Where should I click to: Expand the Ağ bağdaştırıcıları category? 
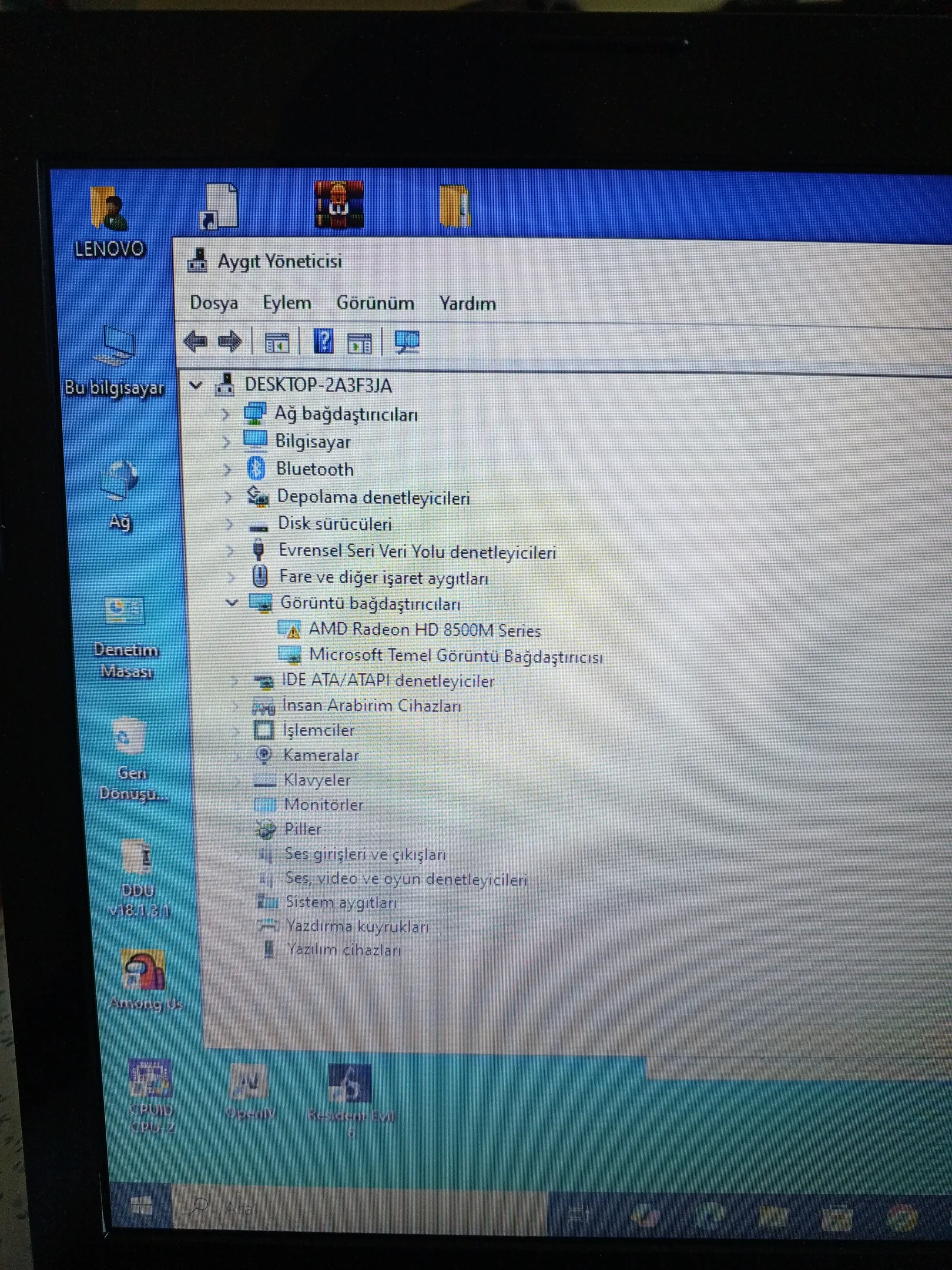click(226, 415)
